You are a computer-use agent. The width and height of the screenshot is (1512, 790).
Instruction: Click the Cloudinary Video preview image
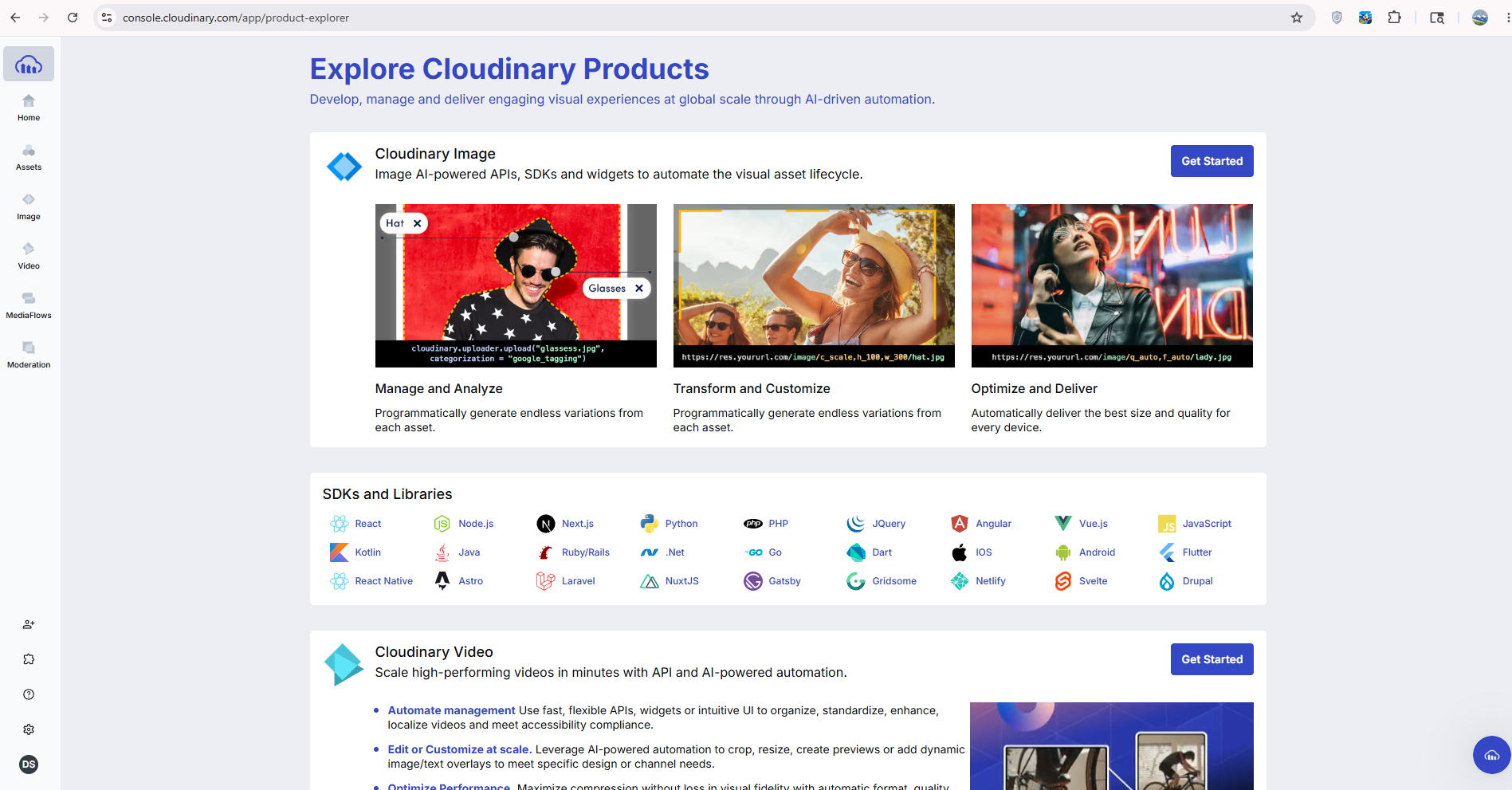coord(1111,746)
